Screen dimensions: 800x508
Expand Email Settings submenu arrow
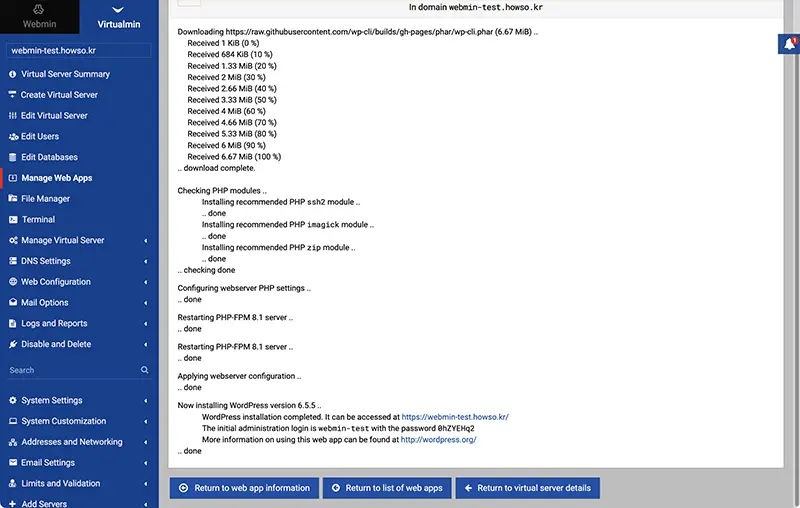click(x=146, y=463)
